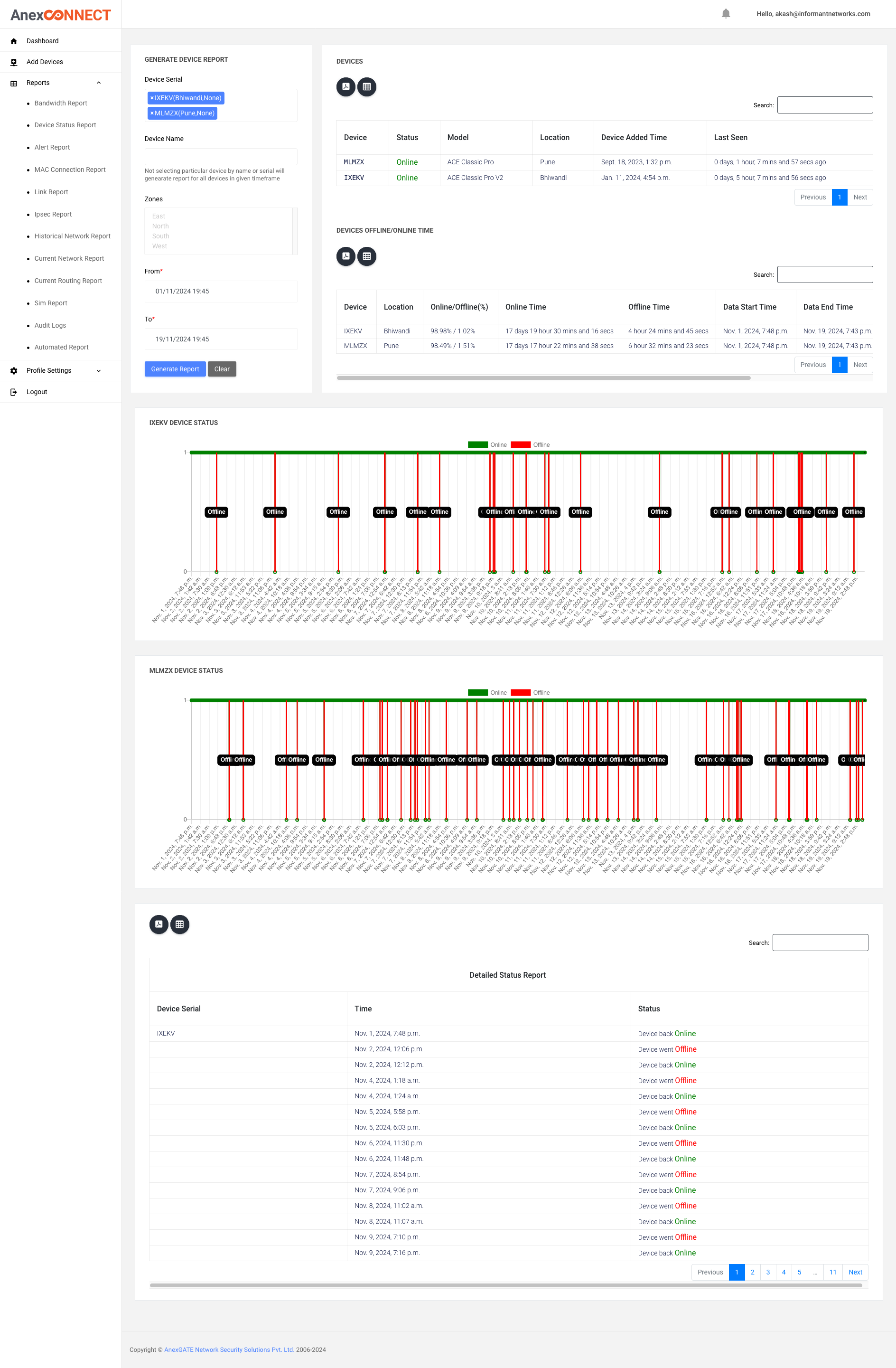Open Audit Logs from sidebar
The image size is (896, 1368).
click(x=50, y=325)
